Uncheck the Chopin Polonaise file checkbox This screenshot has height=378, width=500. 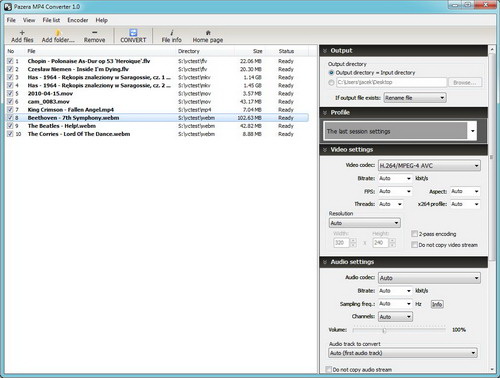click(x=10, y=61)
